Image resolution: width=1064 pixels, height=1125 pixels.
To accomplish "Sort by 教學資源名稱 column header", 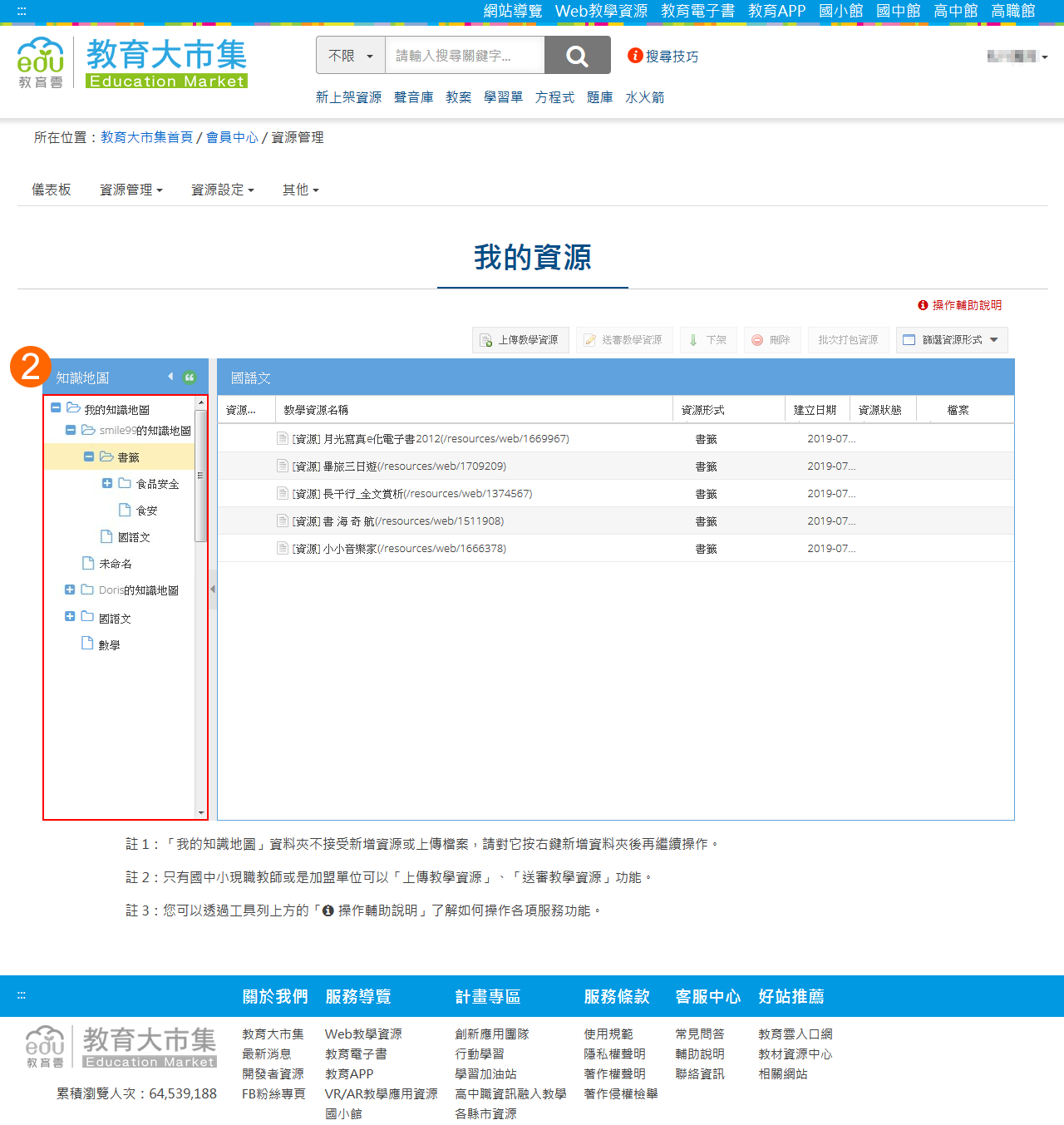I will point(474,410).
